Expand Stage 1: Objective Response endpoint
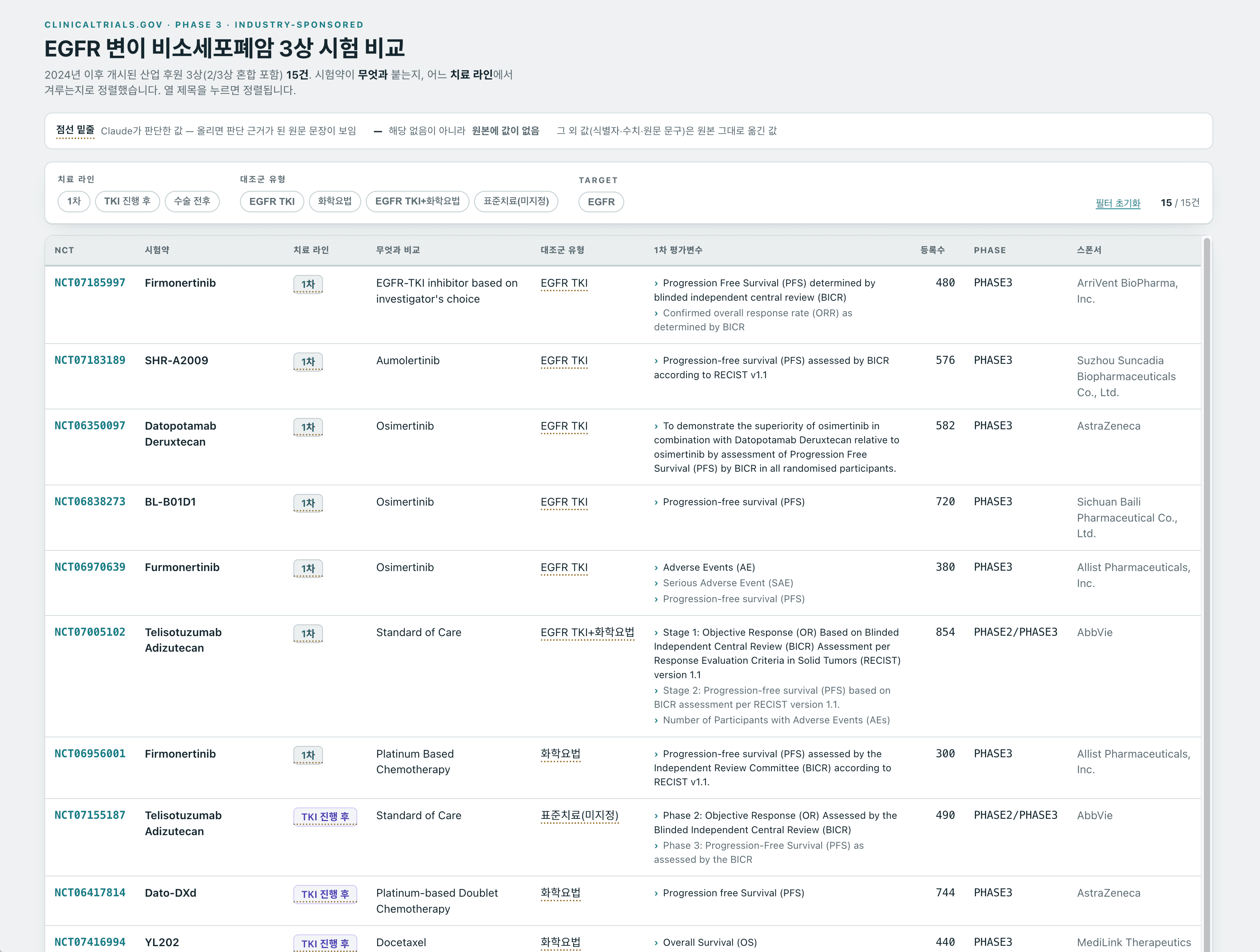The height and width of the screenshot is (952, 1260). [777, 654]
